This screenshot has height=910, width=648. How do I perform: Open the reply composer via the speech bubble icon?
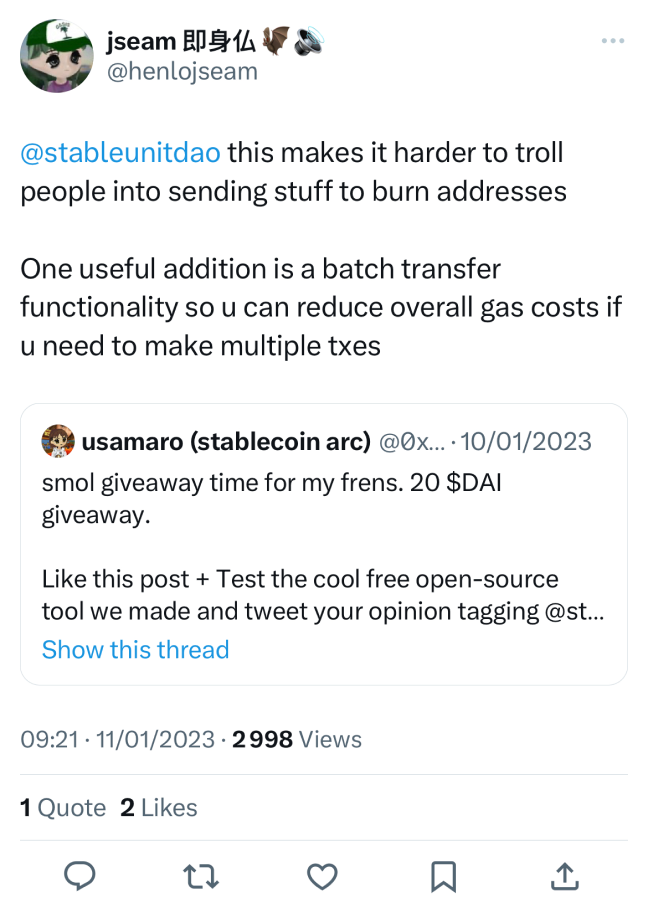click(80, 877)
